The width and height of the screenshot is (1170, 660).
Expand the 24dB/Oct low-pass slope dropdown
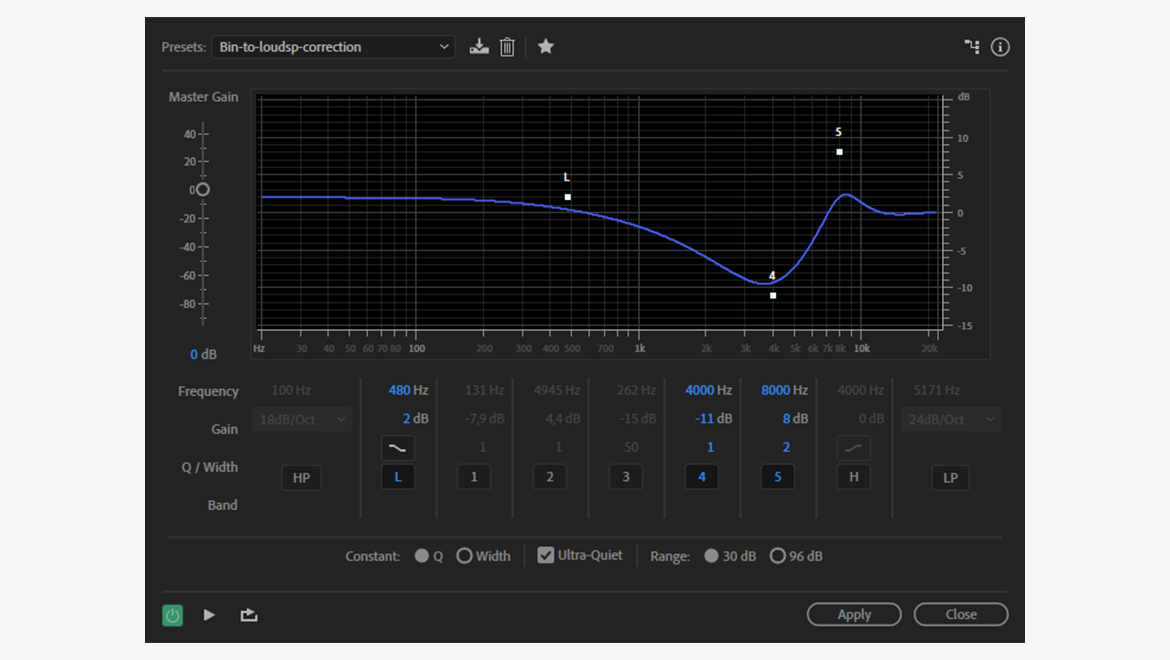[x=950, y=420]
